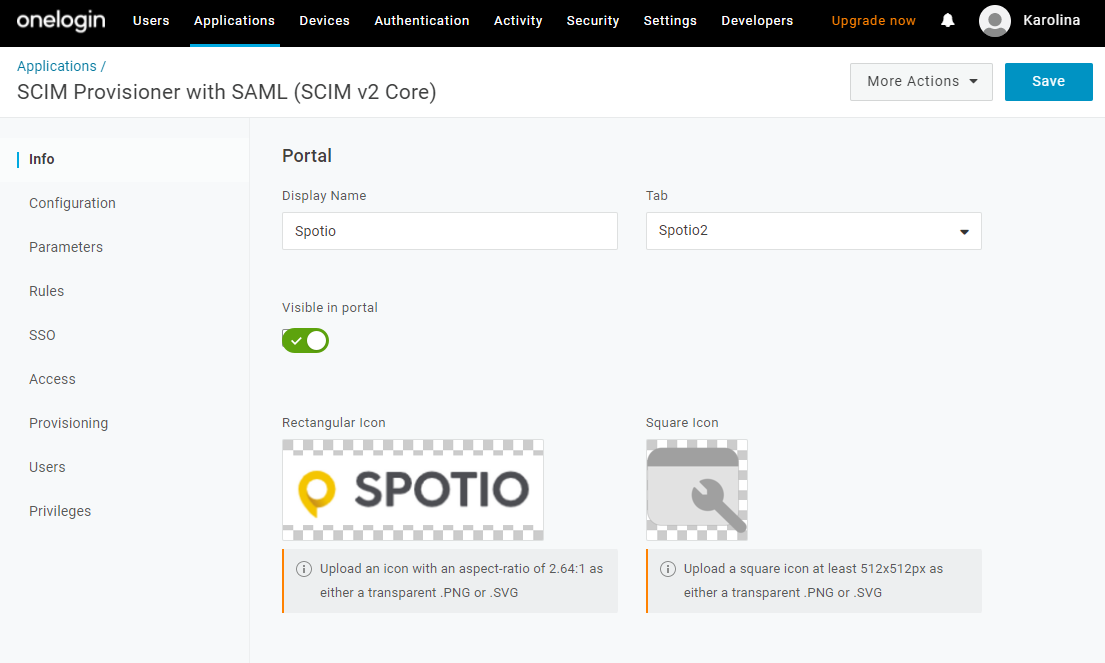
Task: Click the SCIM Provisioner with SAML title
Action: click(x=227, y=92)
